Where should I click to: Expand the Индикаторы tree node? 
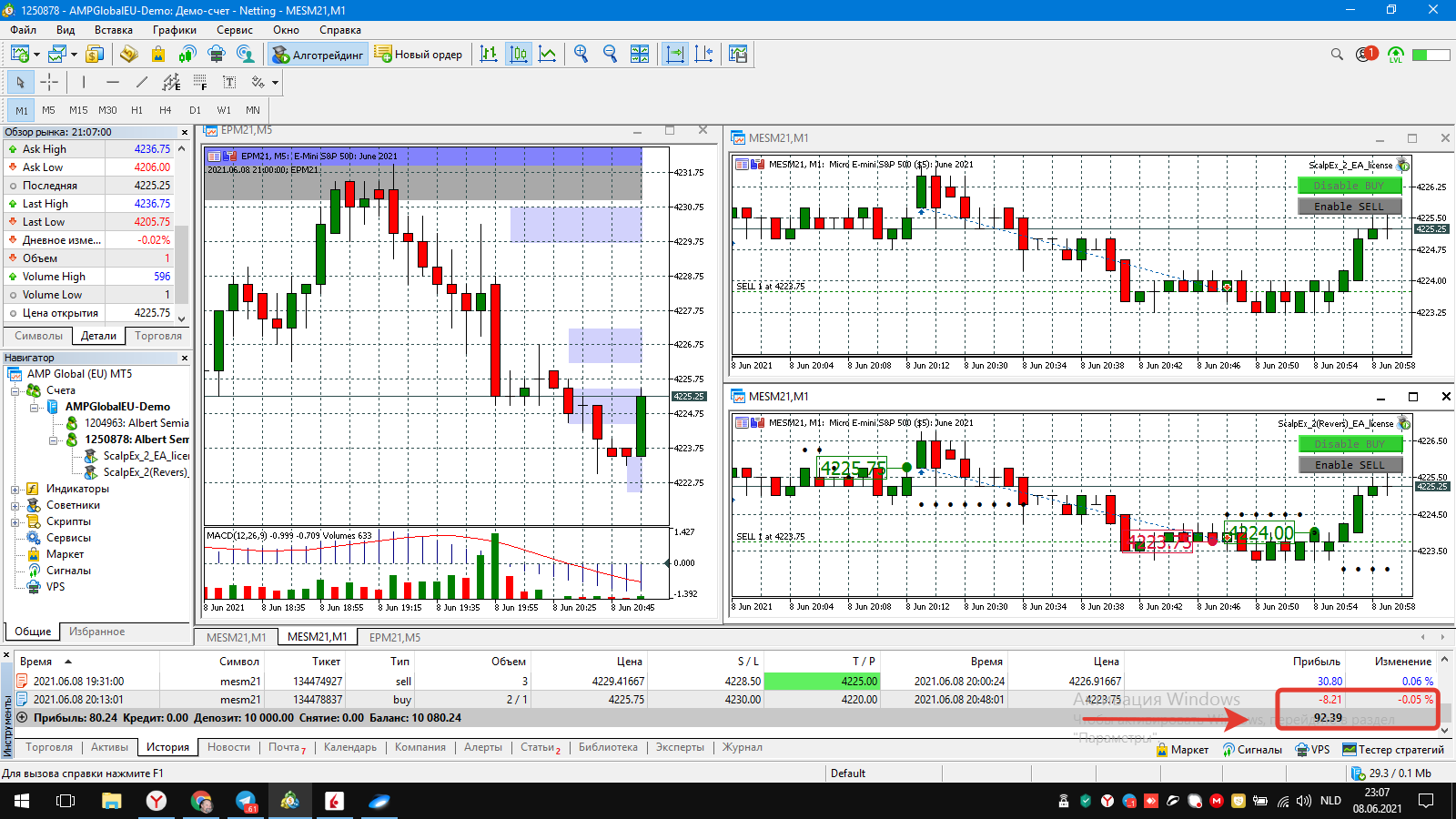[15, 489]
